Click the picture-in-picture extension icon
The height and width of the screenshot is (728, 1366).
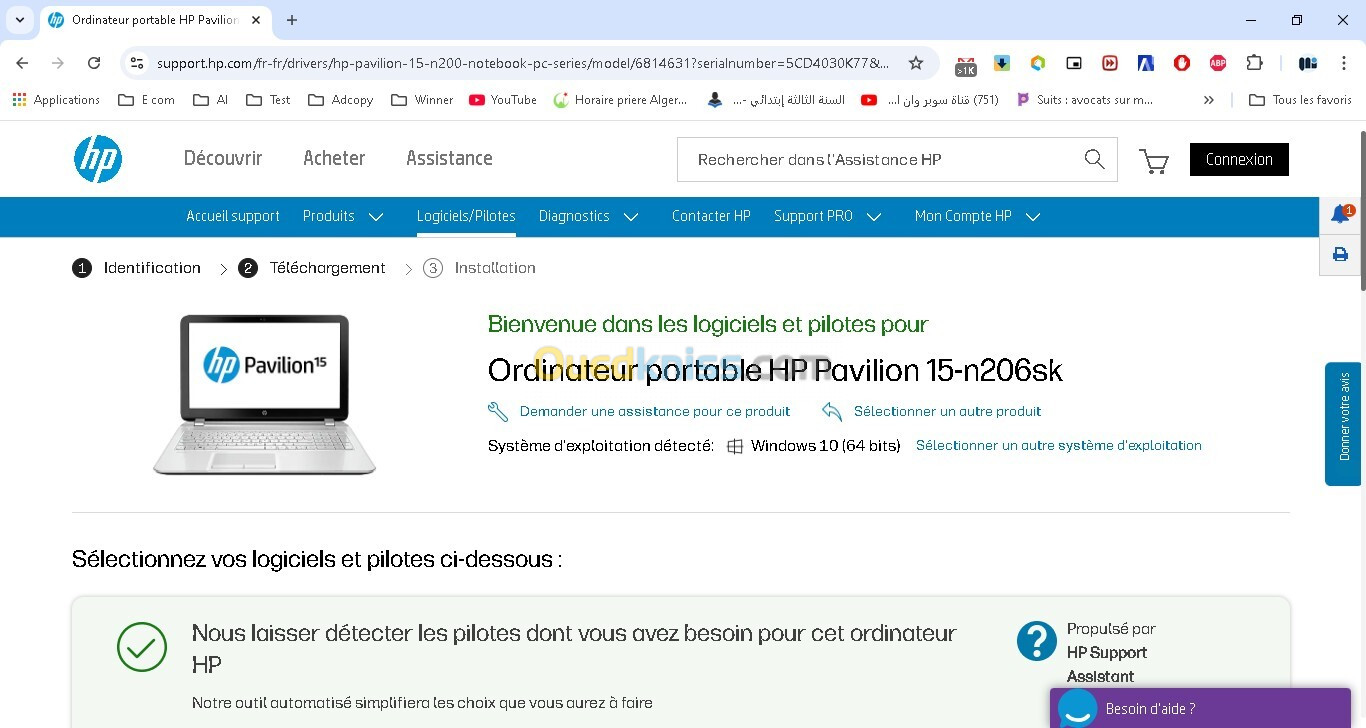coord(1074,63)
